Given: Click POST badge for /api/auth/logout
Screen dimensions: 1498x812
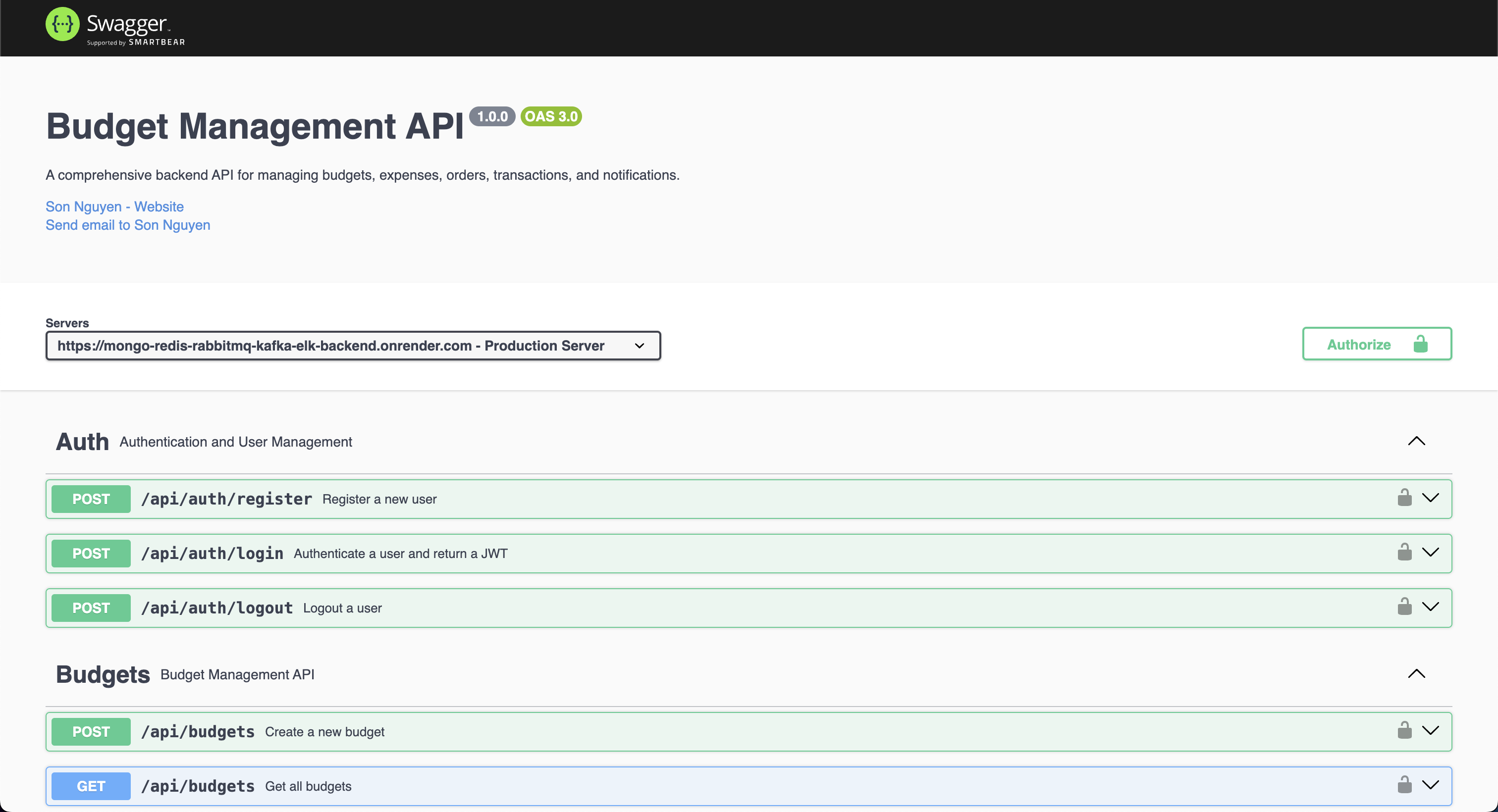Looking at the screenshot, I should pyautogui.click(x=91, y=608).
